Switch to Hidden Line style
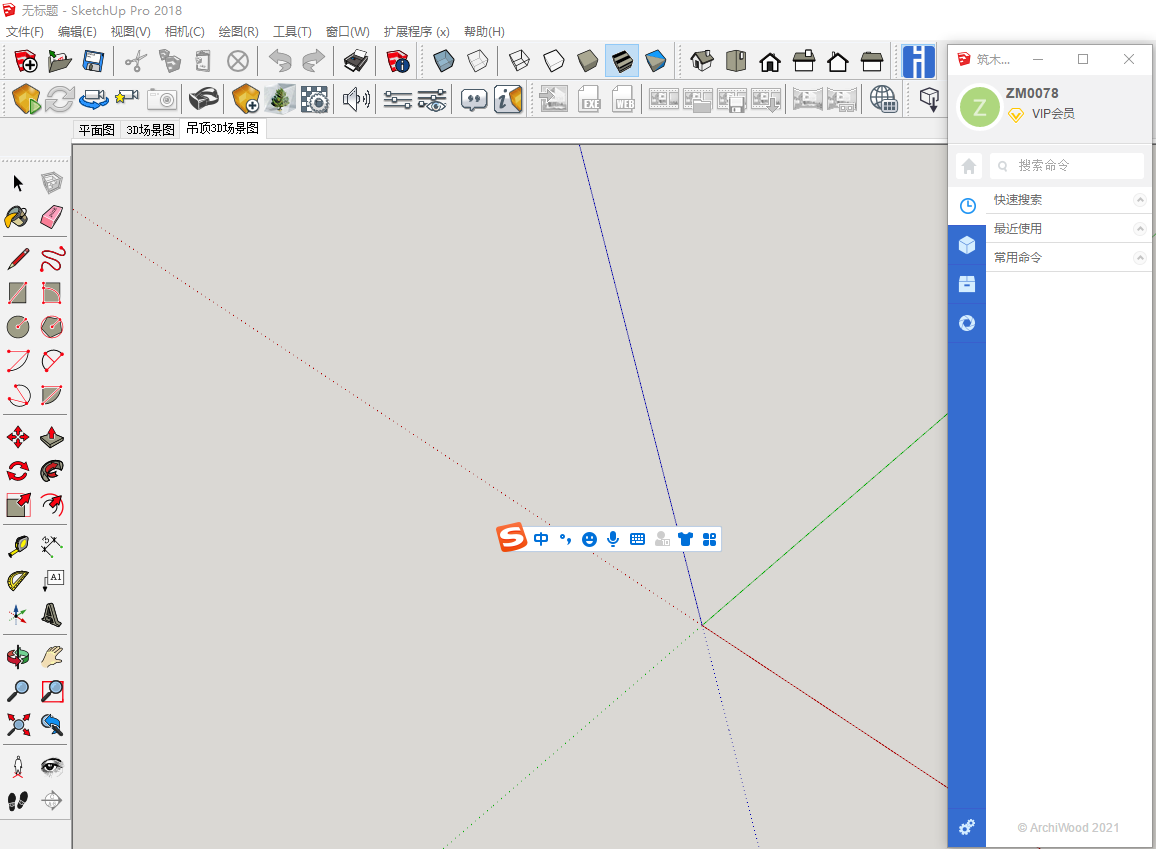The image size is (1156, 849). point(554,61)
